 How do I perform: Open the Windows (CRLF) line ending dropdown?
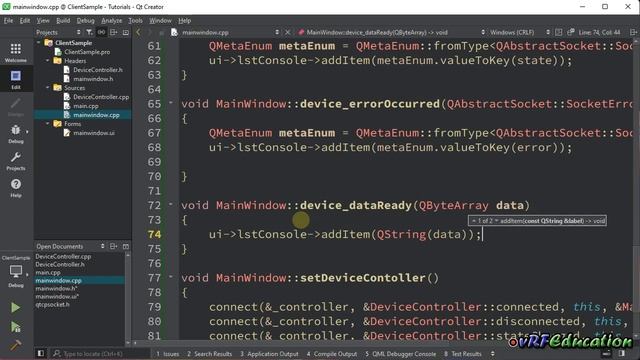coord(519,32)
